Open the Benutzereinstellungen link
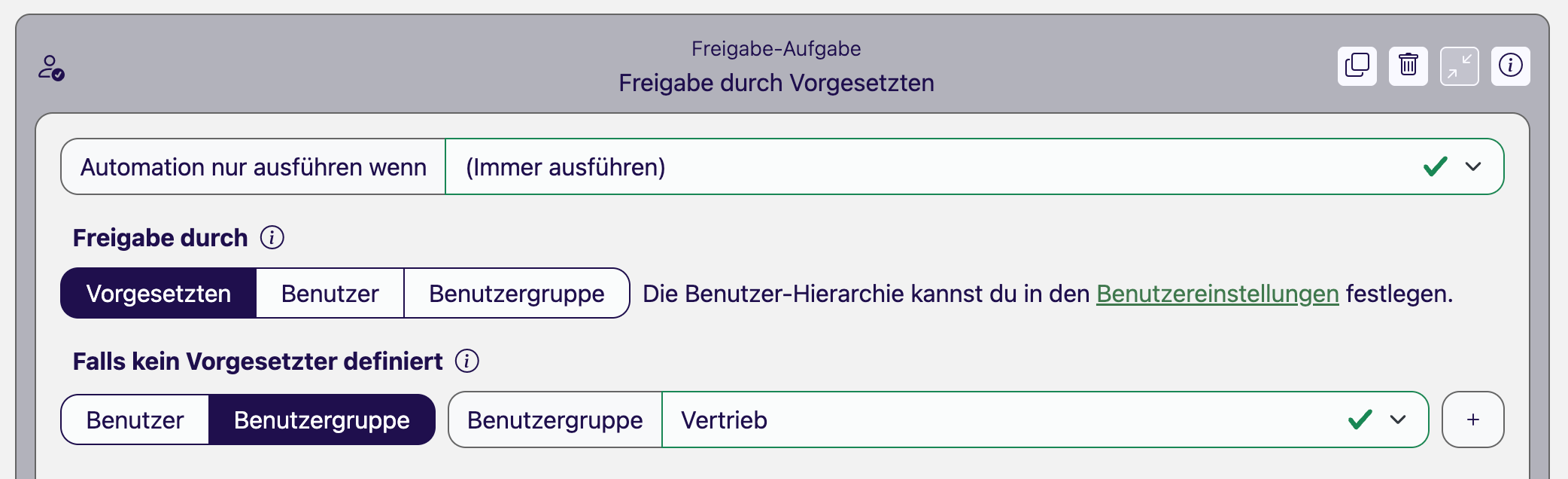Screen dimensions: 1568x479 click(1217, 294)
